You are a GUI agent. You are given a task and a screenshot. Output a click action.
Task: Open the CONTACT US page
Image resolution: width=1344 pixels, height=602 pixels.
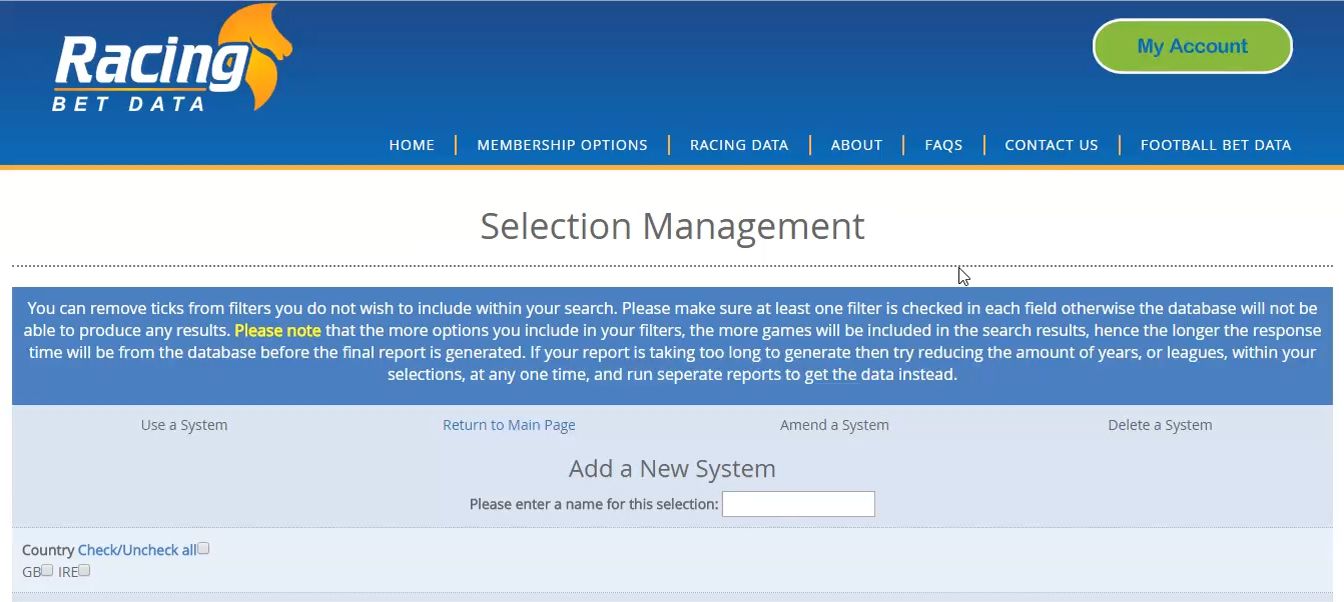[1051, 145]
